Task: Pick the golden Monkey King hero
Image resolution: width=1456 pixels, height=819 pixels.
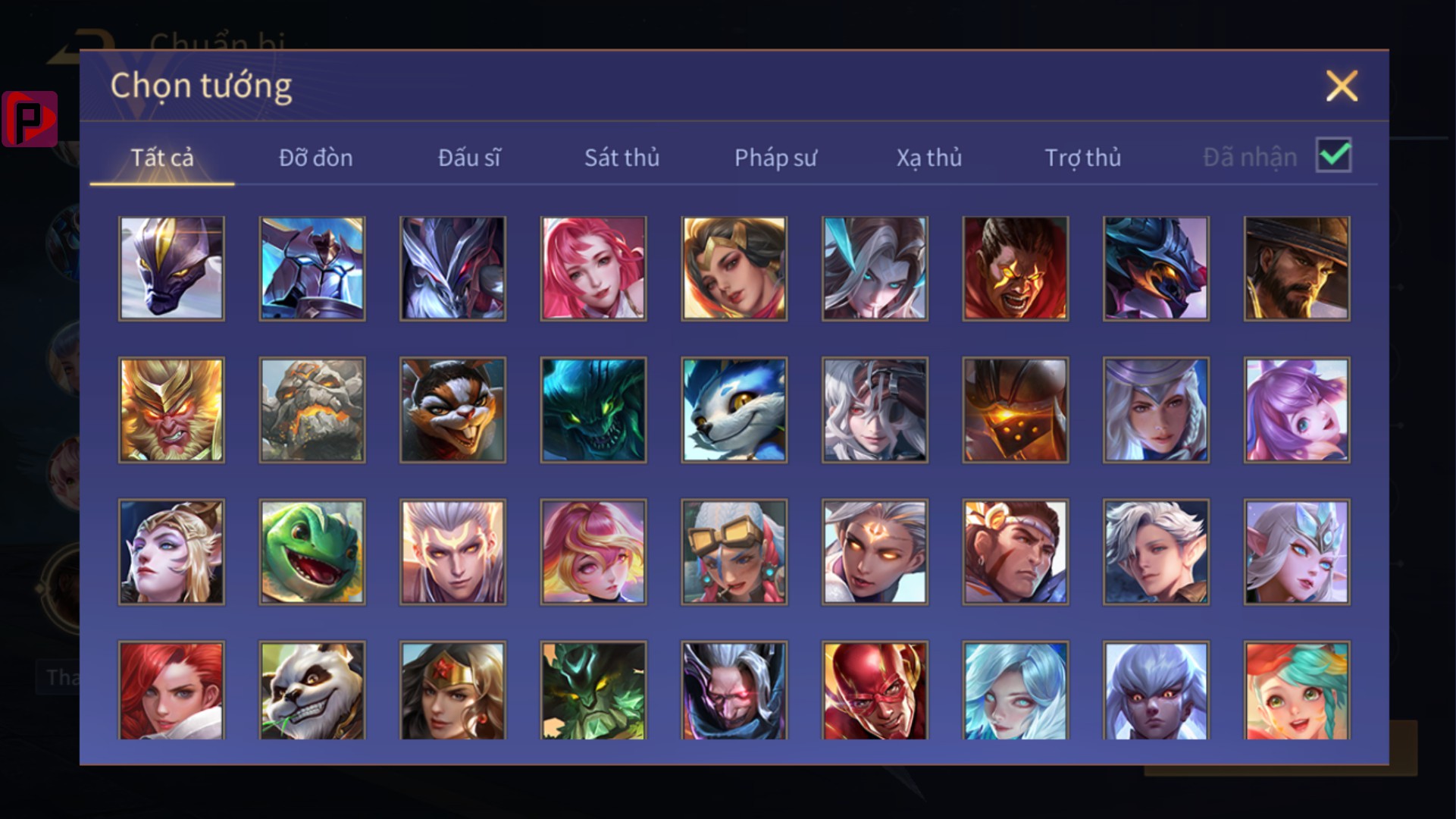Action: click(171, 409)
